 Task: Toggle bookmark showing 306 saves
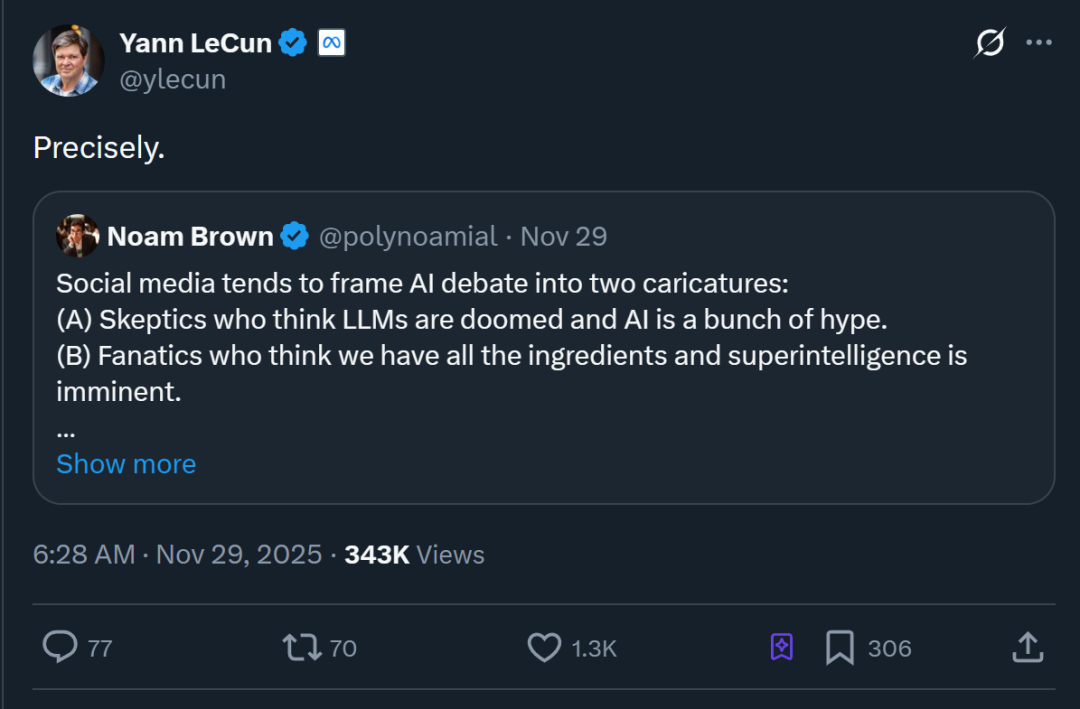[x=840, y=647]
